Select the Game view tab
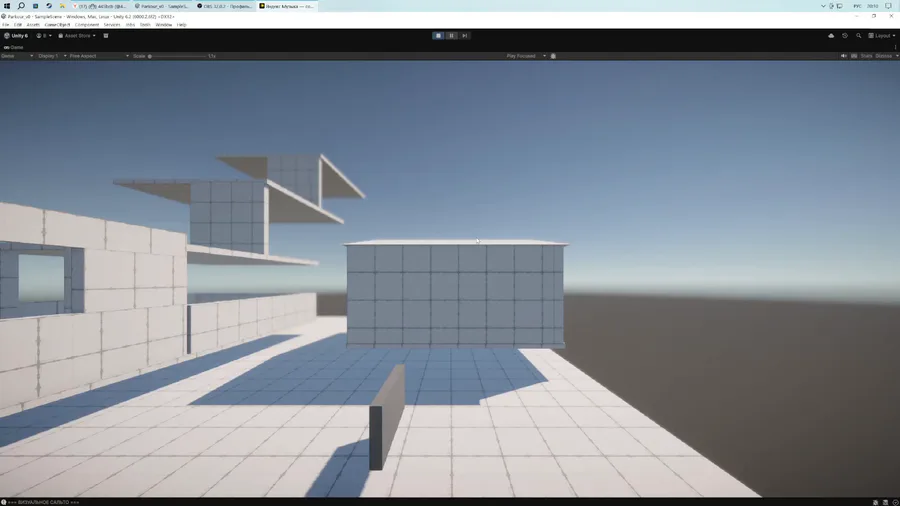900x506 pixels. pyautogui.click(x=14, y=48)
